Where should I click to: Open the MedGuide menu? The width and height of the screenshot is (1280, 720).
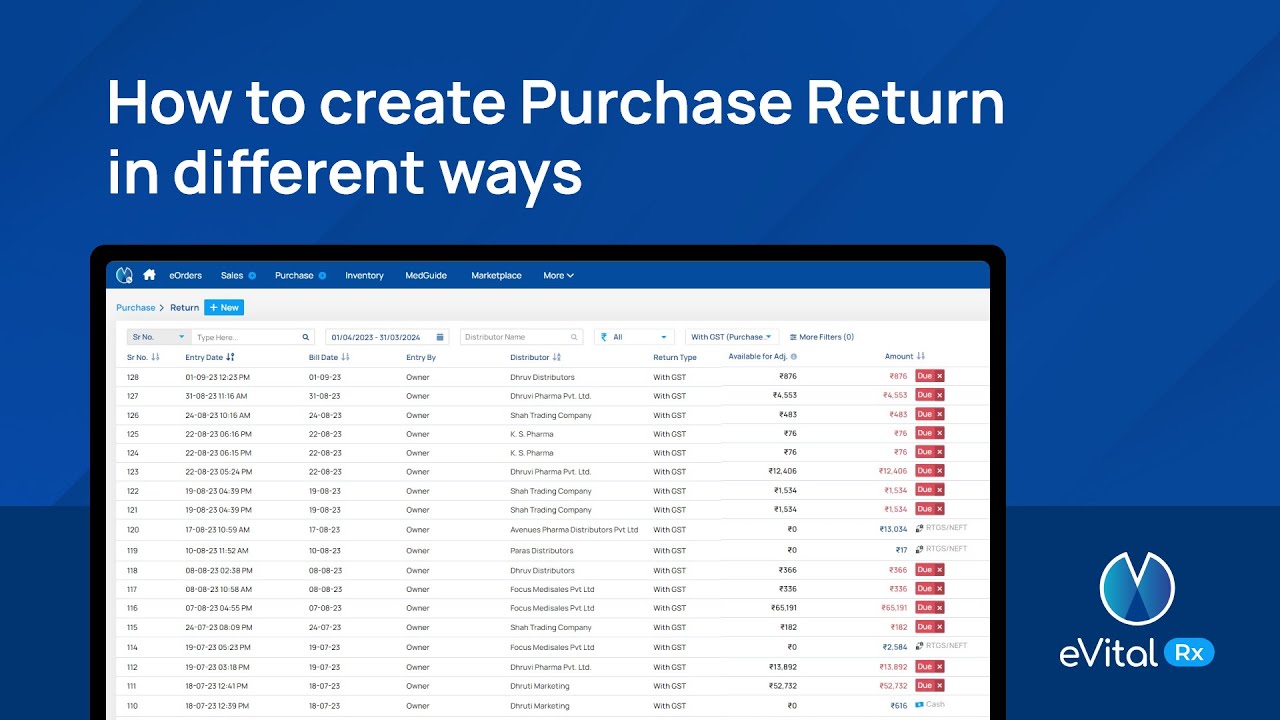(426, 275)
